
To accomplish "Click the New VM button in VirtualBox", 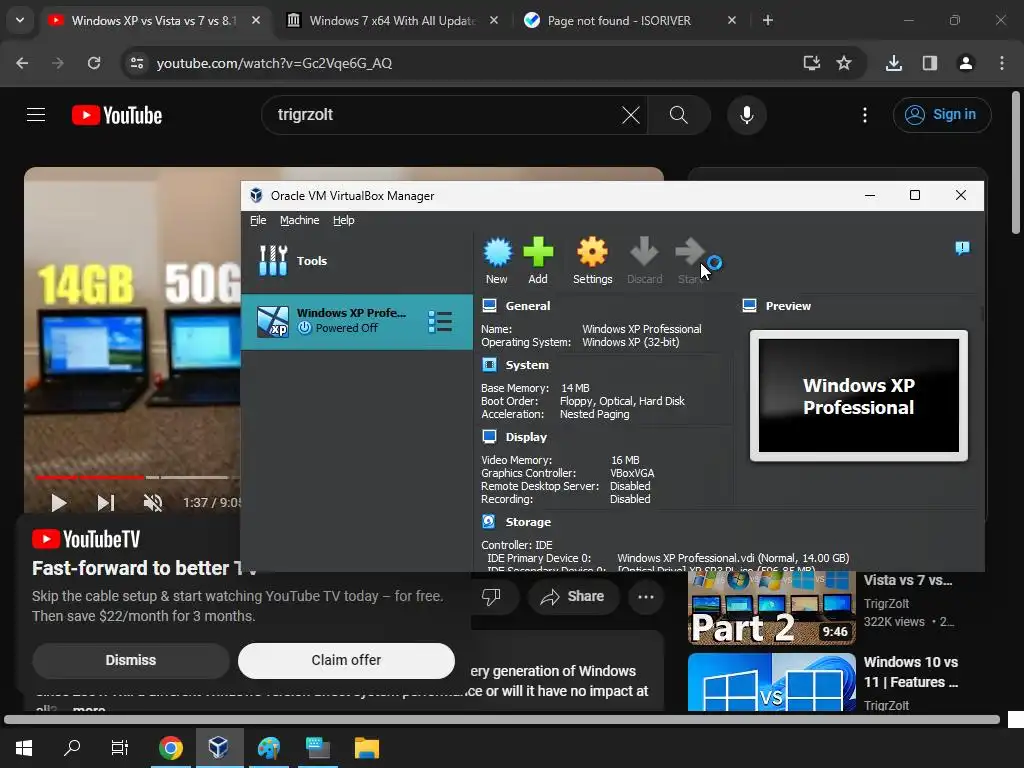I will pyautogui.click(x=497, y=261).
